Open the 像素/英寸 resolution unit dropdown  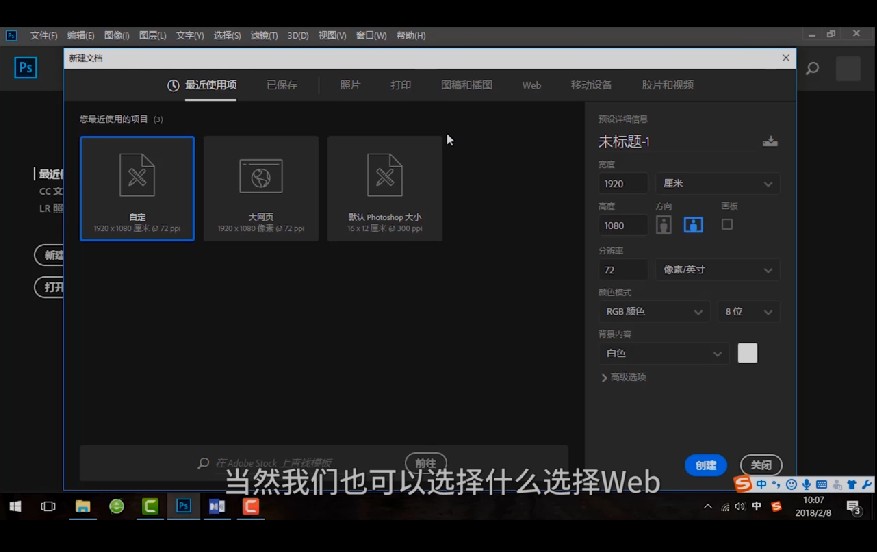(718, 270)
